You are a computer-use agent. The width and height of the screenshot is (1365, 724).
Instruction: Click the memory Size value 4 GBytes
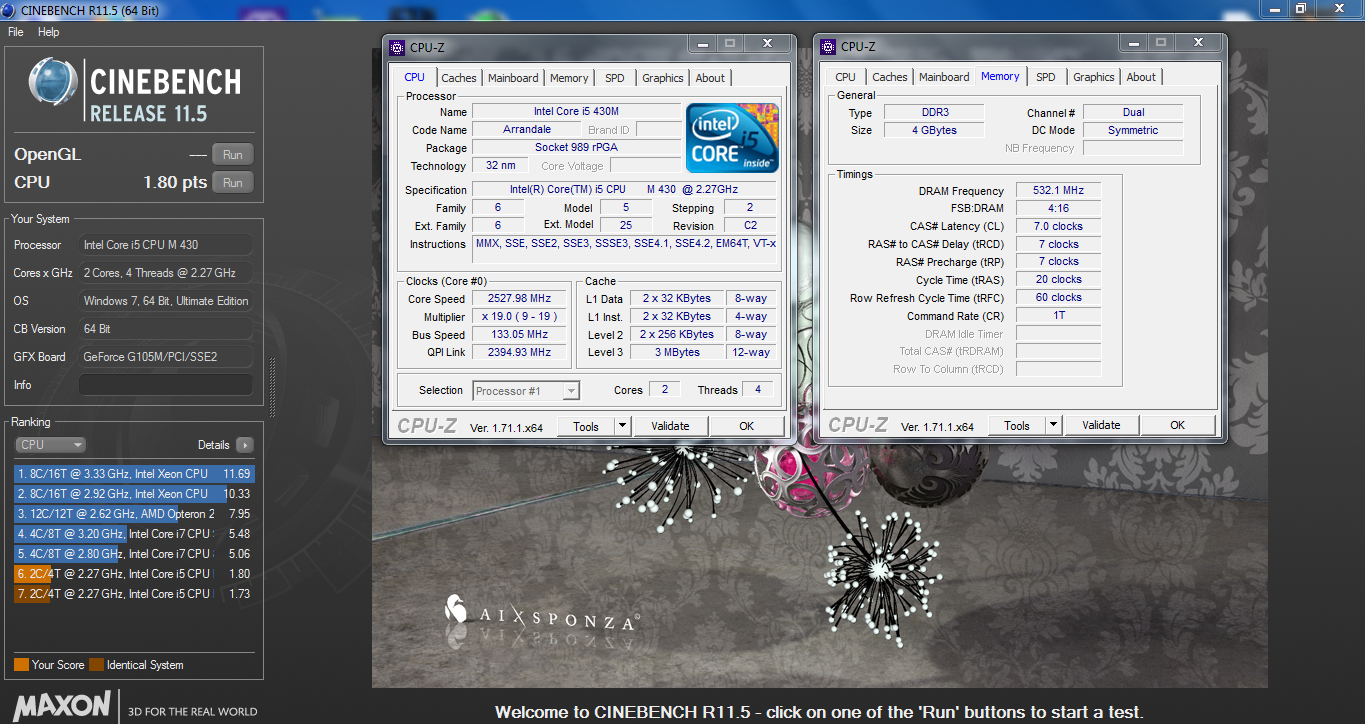click(932, 131)
